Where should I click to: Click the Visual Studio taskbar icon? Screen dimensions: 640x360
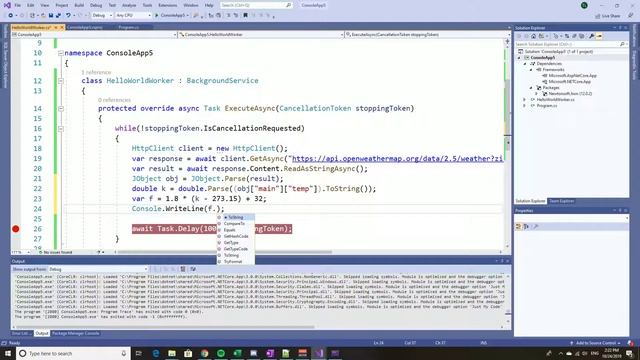coord(319,353)
